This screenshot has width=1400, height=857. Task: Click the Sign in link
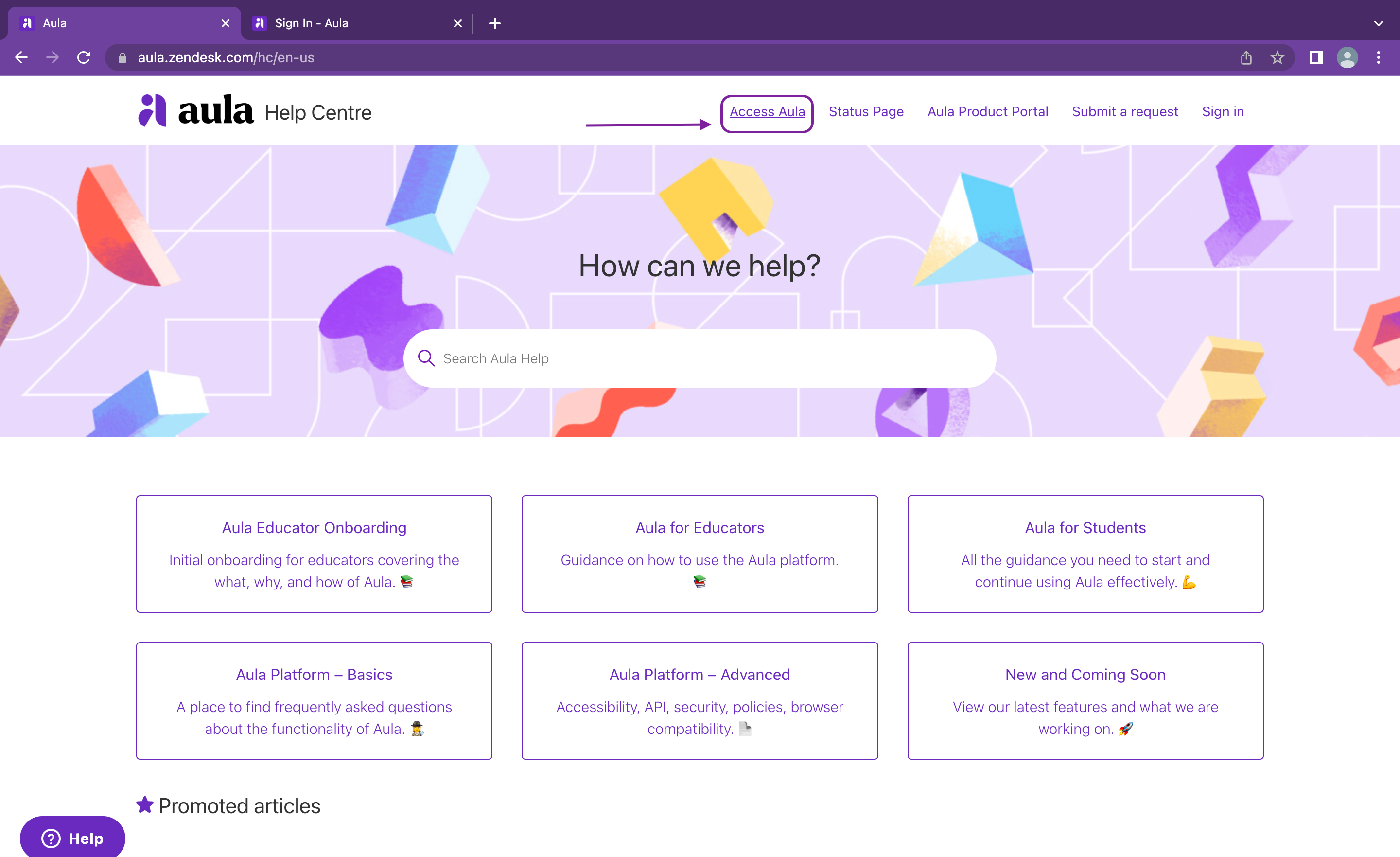tap(1223, 112)
